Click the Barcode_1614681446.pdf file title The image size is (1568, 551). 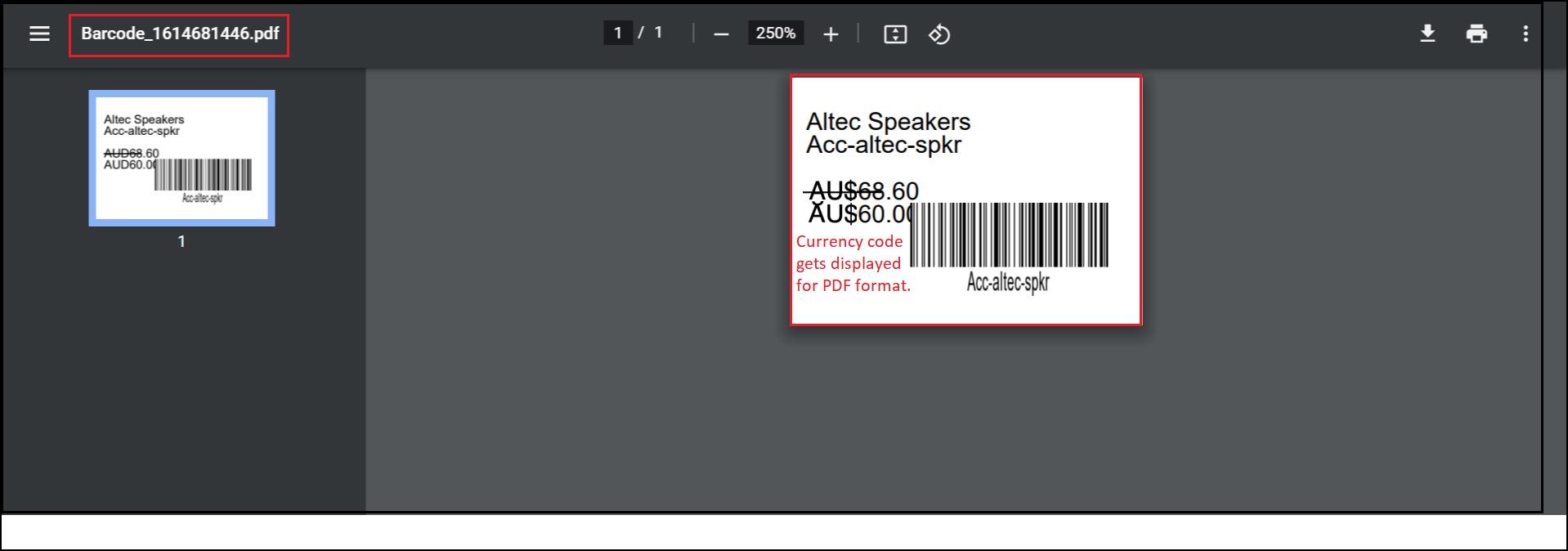click(180, 34)
